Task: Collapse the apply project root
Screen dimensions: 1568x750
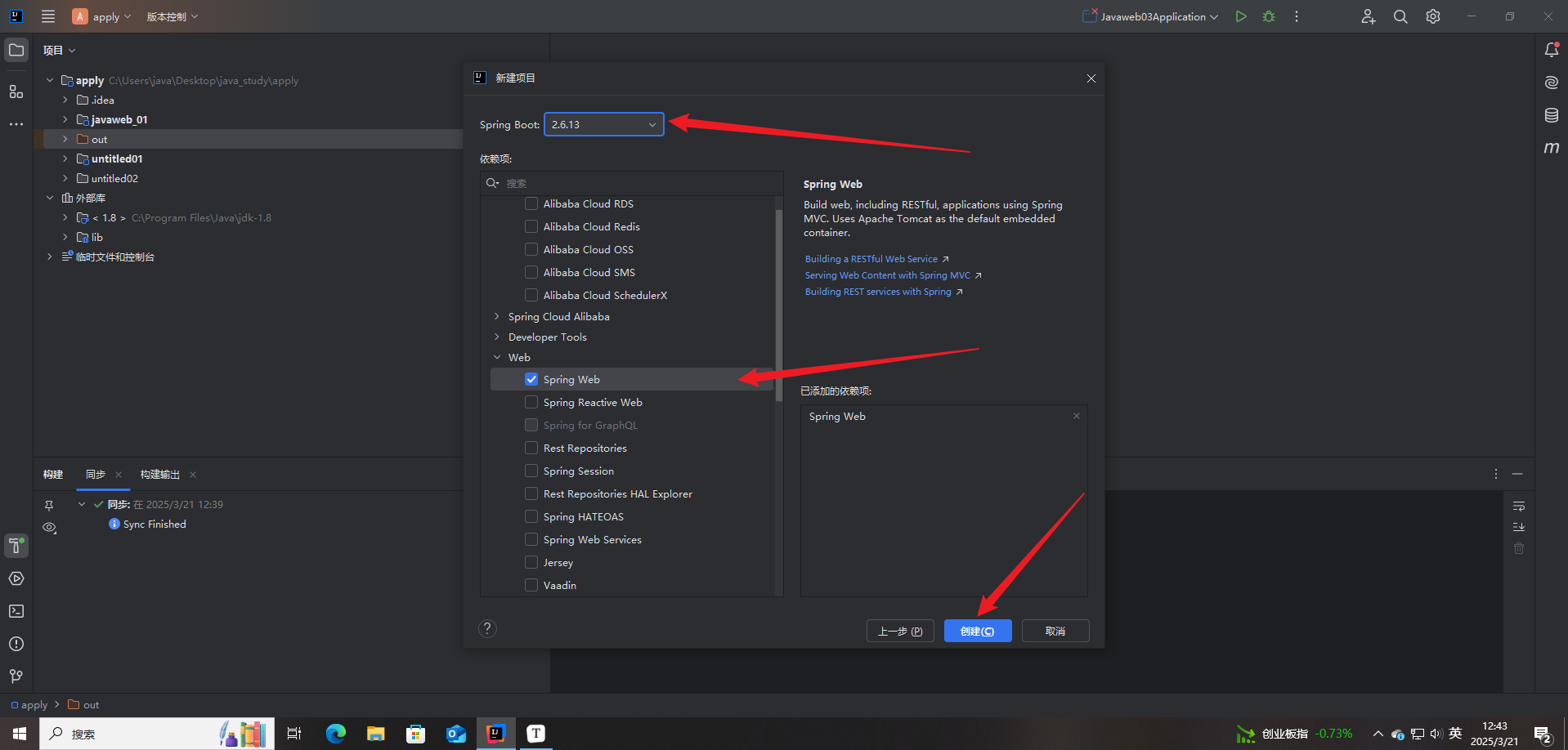Action: (x=50, y=80)
